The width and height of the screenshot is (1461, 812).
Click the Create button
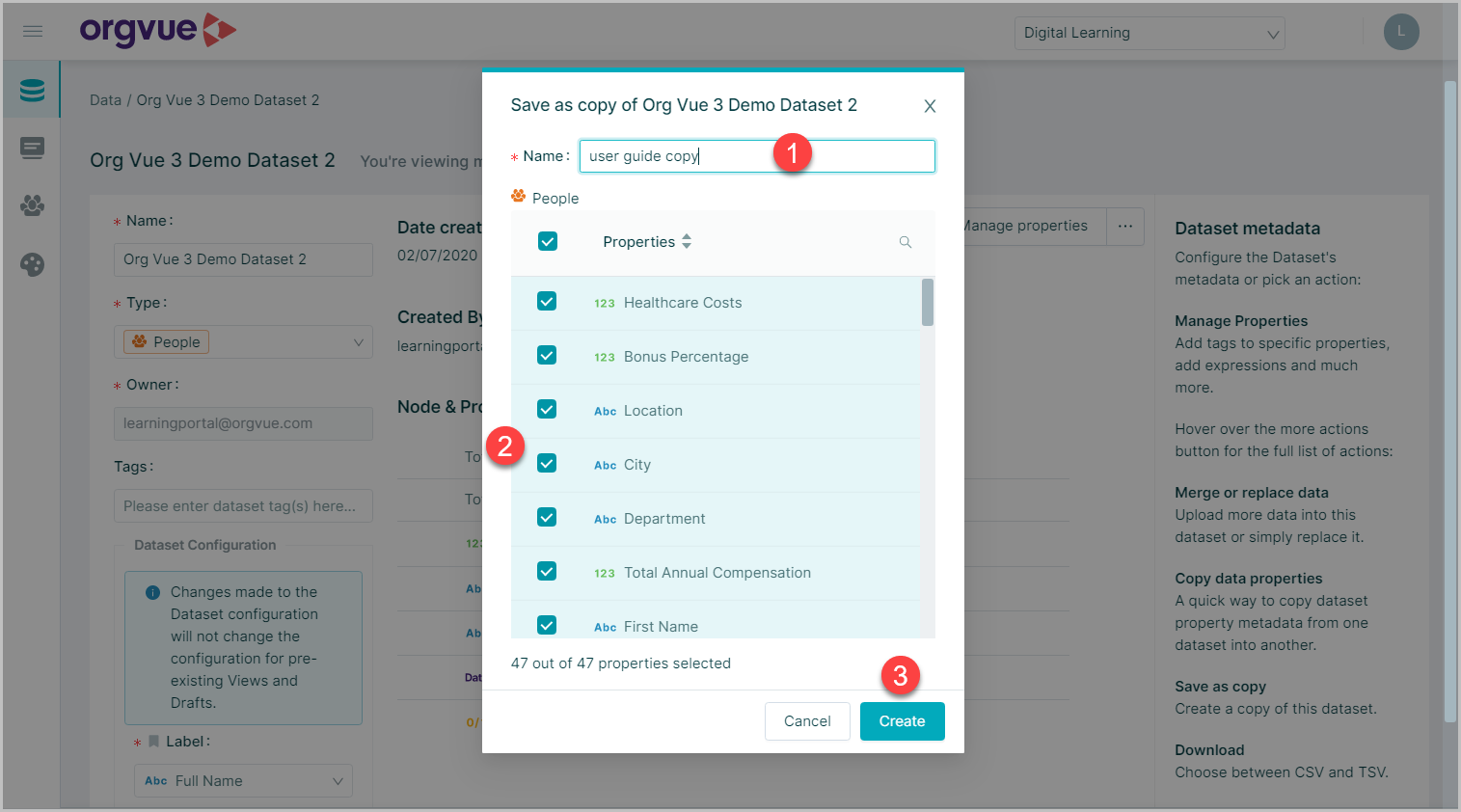(x=902, y=721)
